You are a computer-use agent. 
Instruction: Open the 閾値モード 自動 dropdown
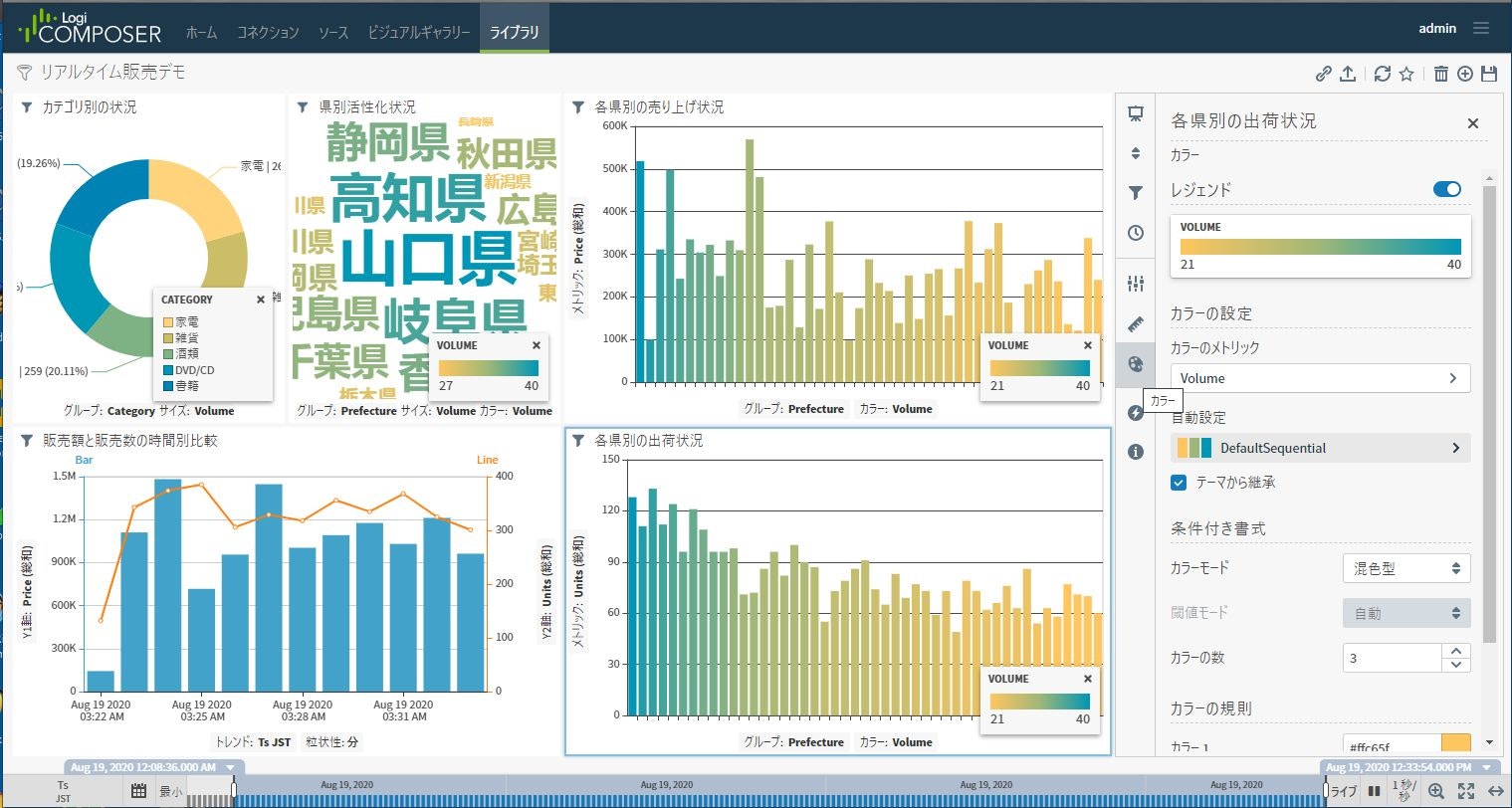tap(1406, 613)
